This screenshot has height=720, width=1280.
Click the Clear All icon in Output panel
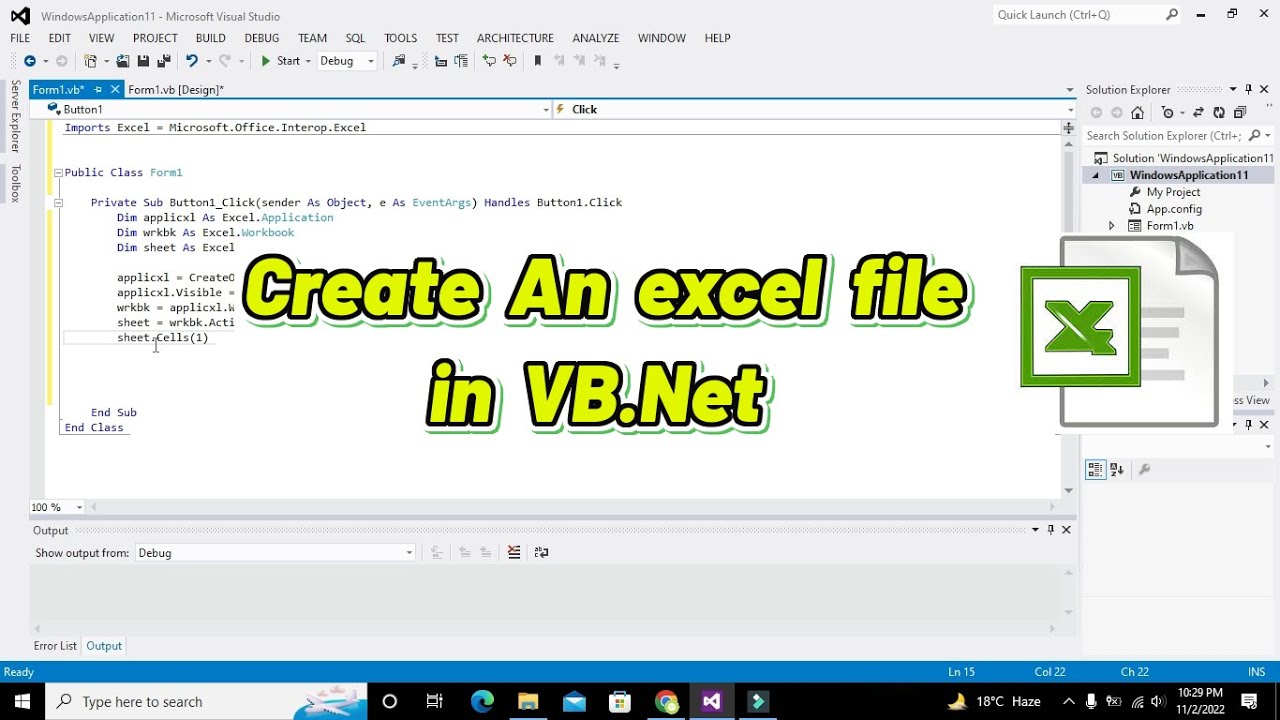coord(514,552)
